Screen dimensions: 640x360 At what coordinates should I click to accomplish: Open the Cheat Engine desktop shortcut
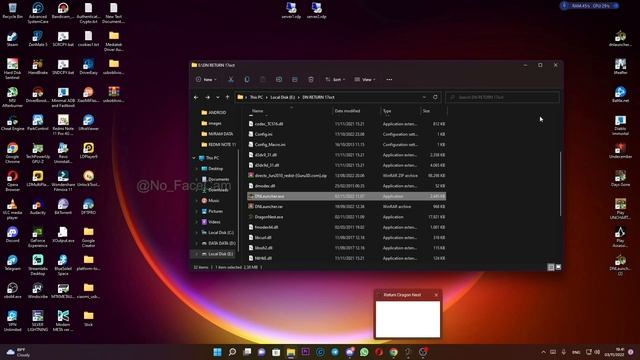[x=12, y=123]
